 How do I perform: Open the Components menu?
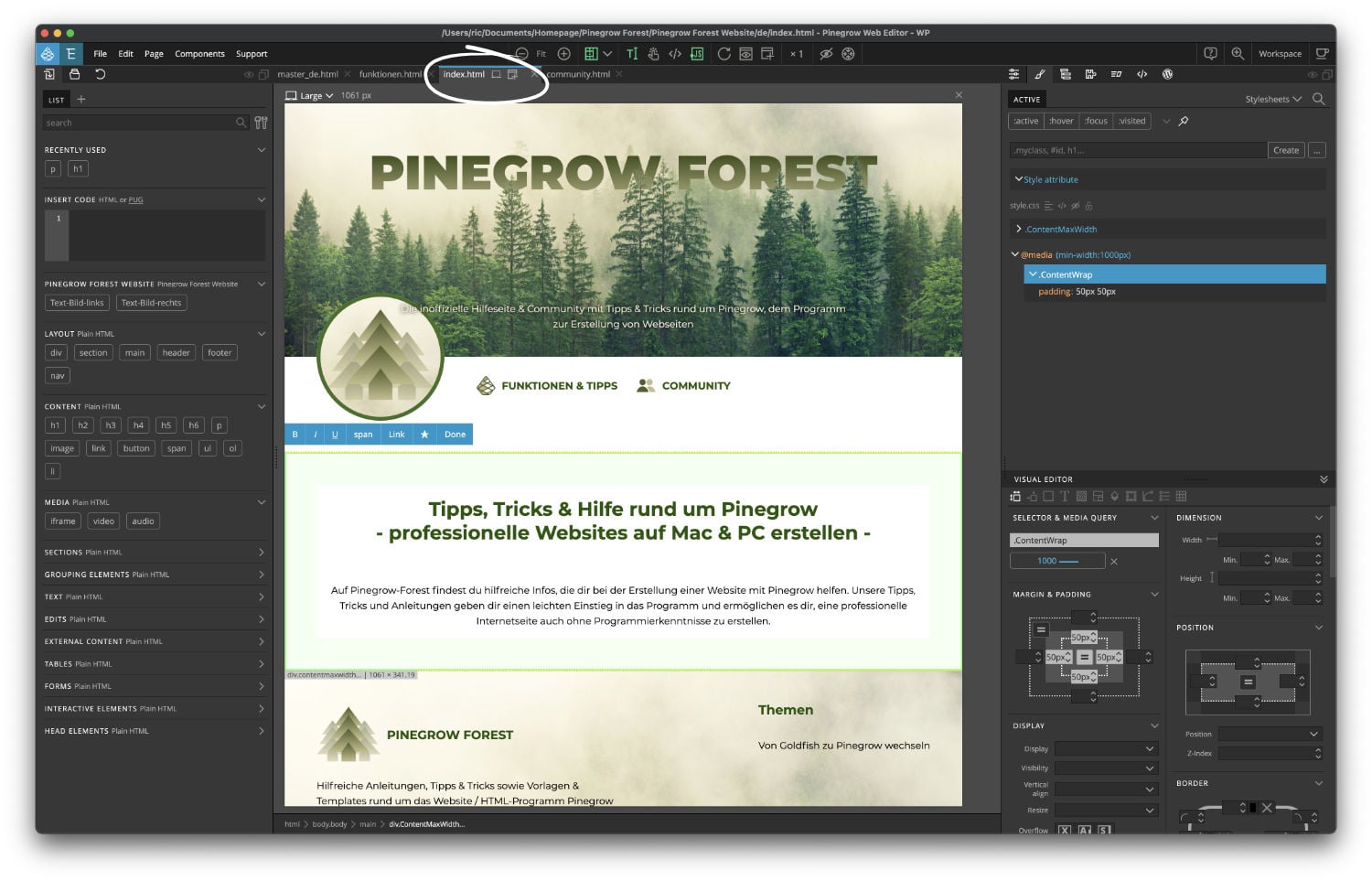click(x=199, y=54)
